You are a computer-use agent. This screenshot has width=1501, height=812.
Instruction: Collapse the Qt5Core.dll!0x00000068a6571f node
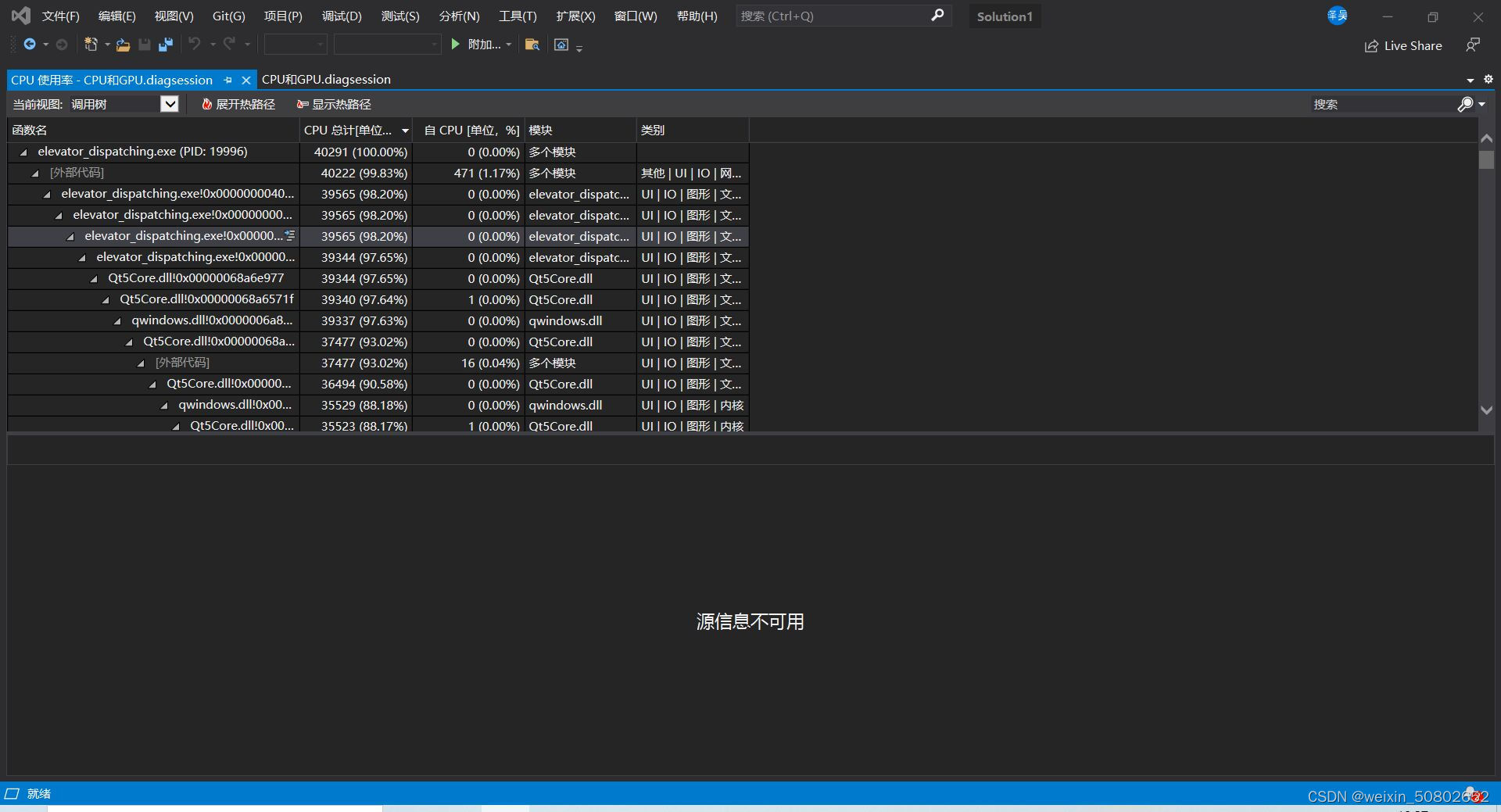(106, 300)
